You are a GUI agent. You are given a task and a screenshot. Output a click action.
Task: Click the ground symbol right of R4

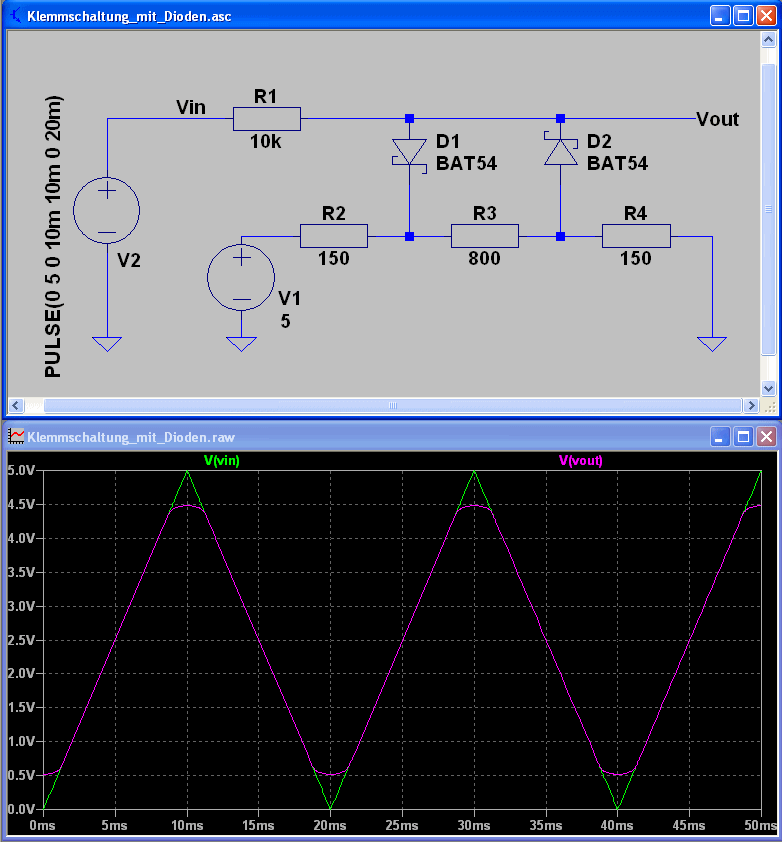(x=712, y=344)
